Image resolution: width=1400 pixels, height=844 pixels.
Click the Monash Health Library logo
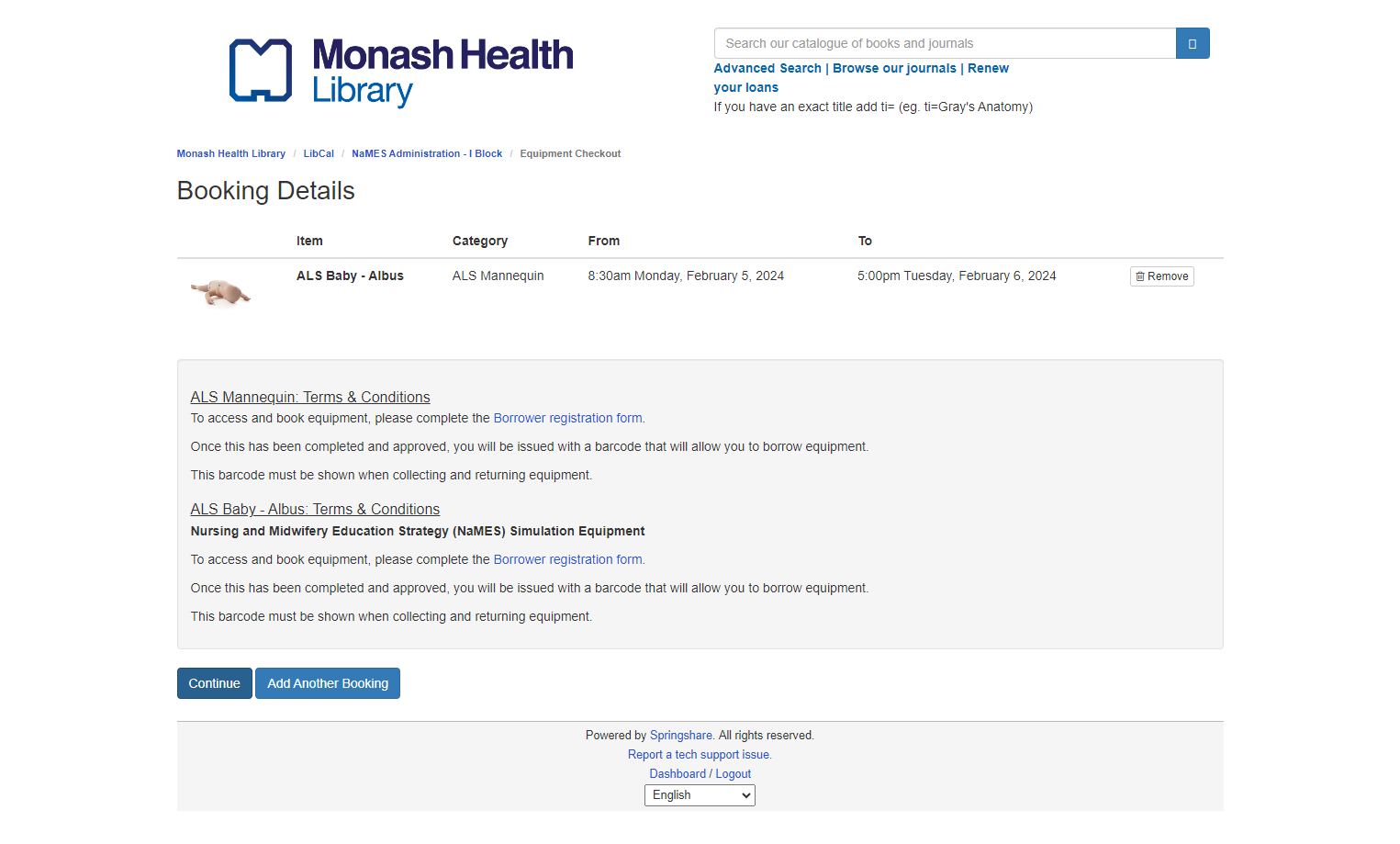401,72
